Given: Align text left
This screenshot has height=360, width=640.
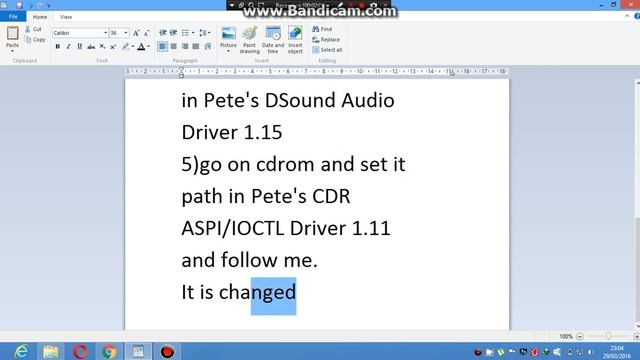Looking at the screenshot, I should pyautogui.click(x=162, y=47).
